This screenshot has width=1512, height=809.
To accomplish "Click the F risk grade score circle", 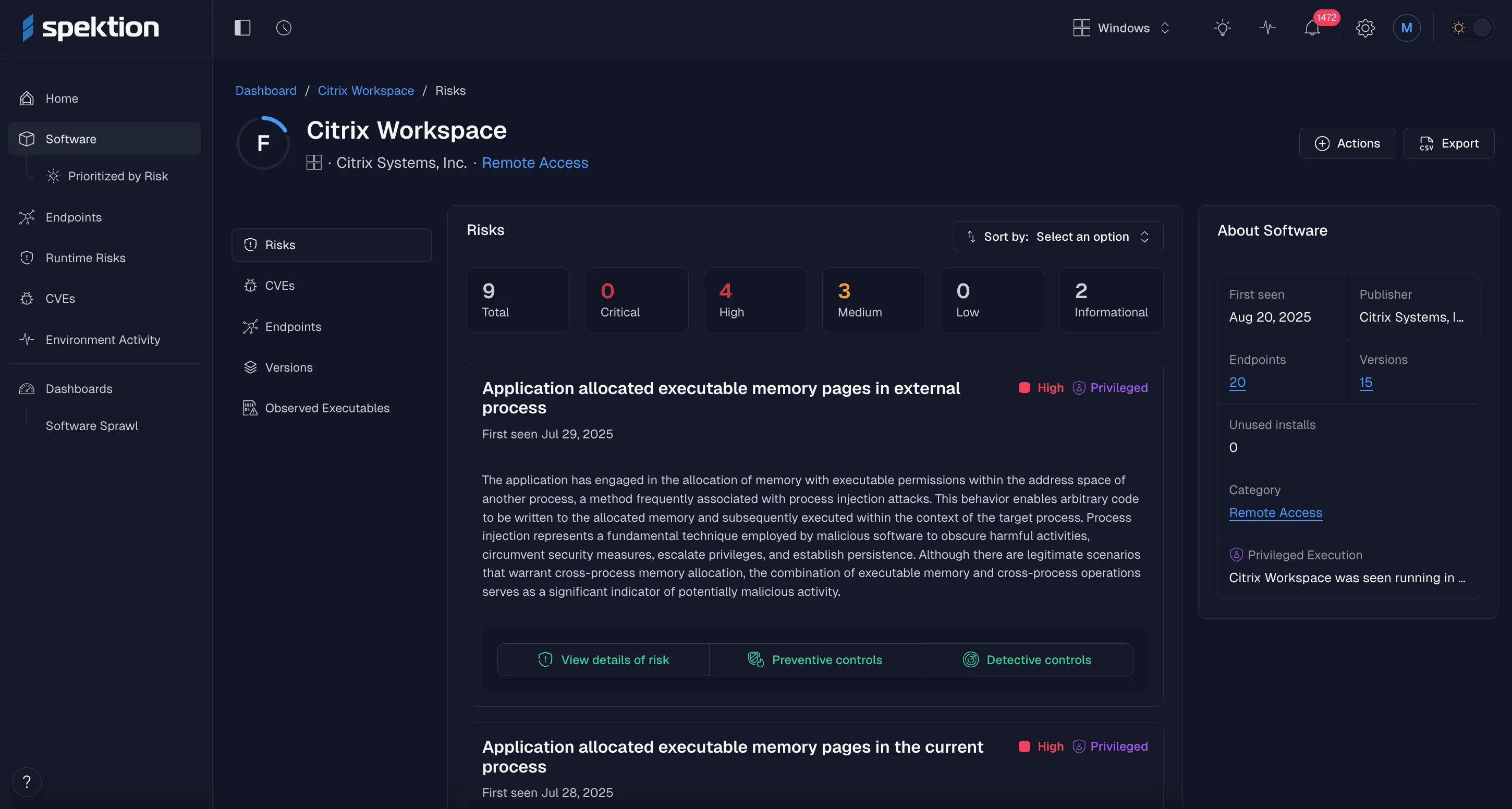I will [x=263, y=143].
